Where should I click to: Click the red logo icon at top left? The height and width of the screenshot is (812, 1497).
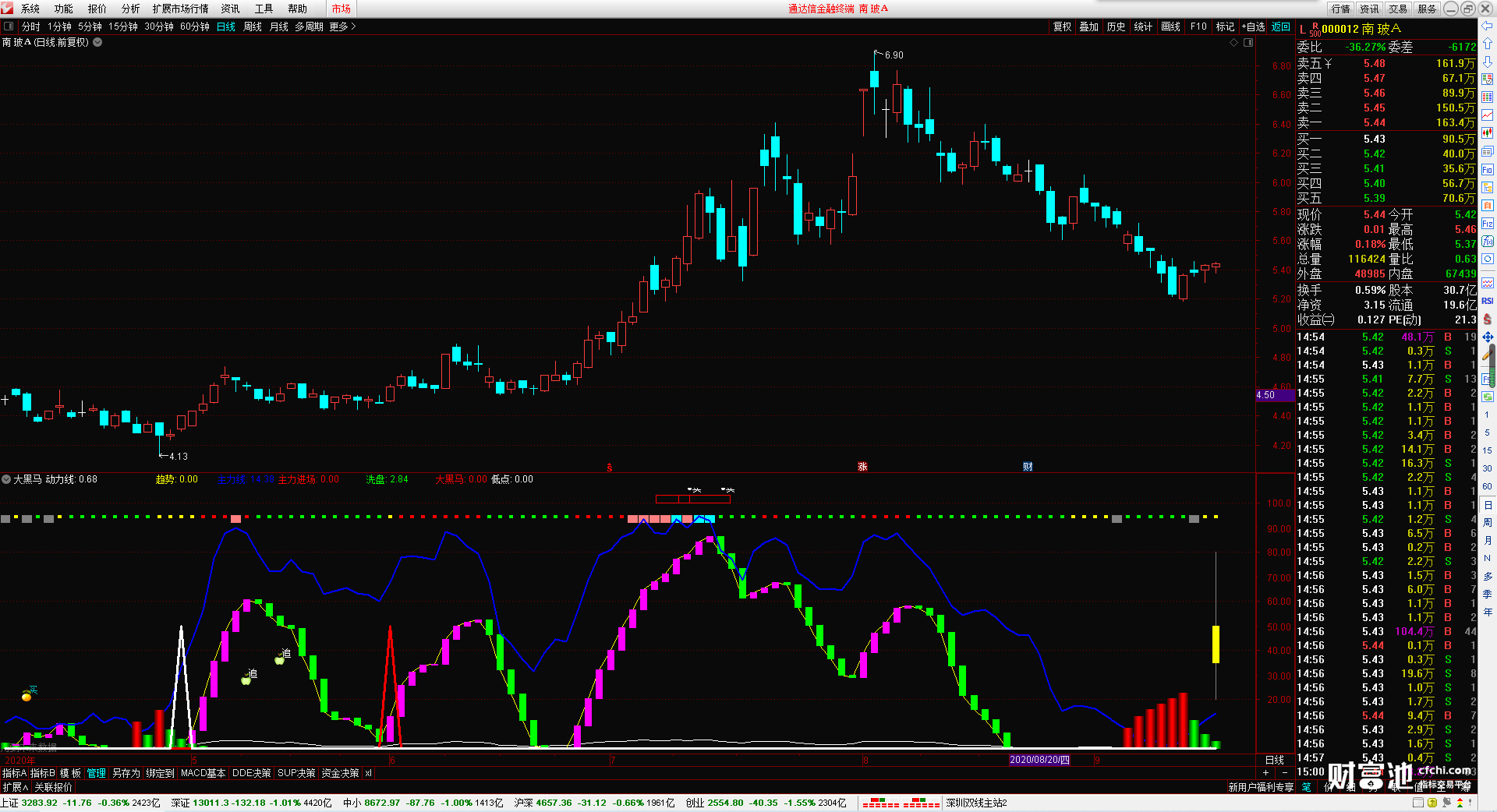pos(7,9)
